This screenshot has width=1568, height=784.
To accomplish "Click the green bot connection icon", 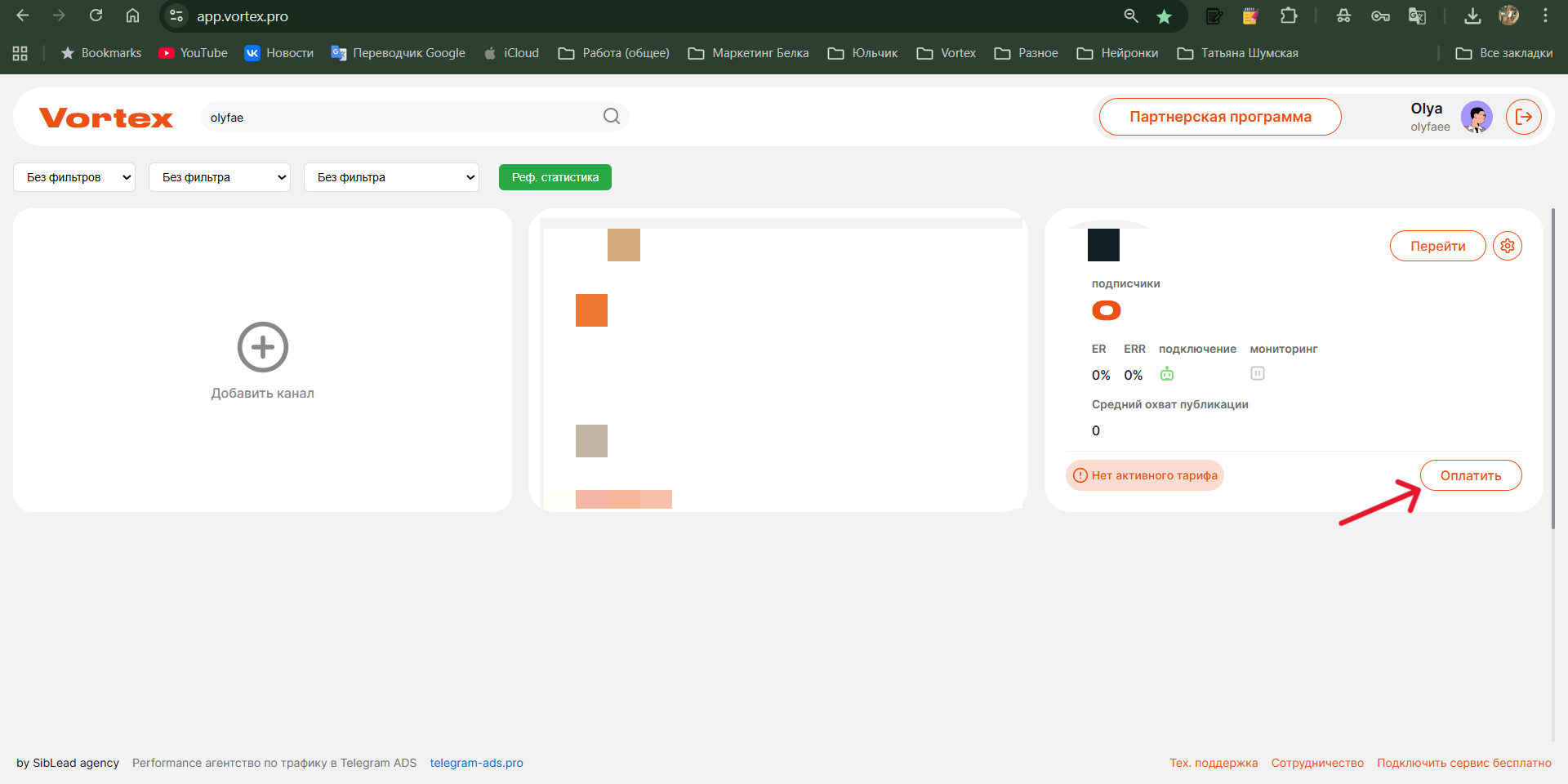I will [x=1167, y=374].
